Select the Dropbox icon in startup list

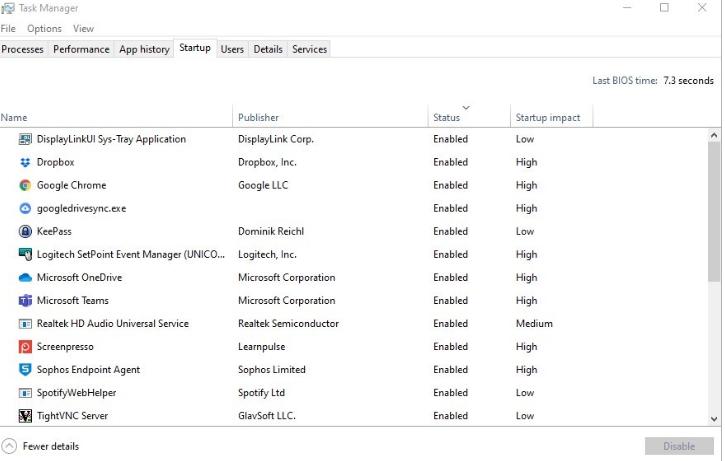(x=25, y=162)
